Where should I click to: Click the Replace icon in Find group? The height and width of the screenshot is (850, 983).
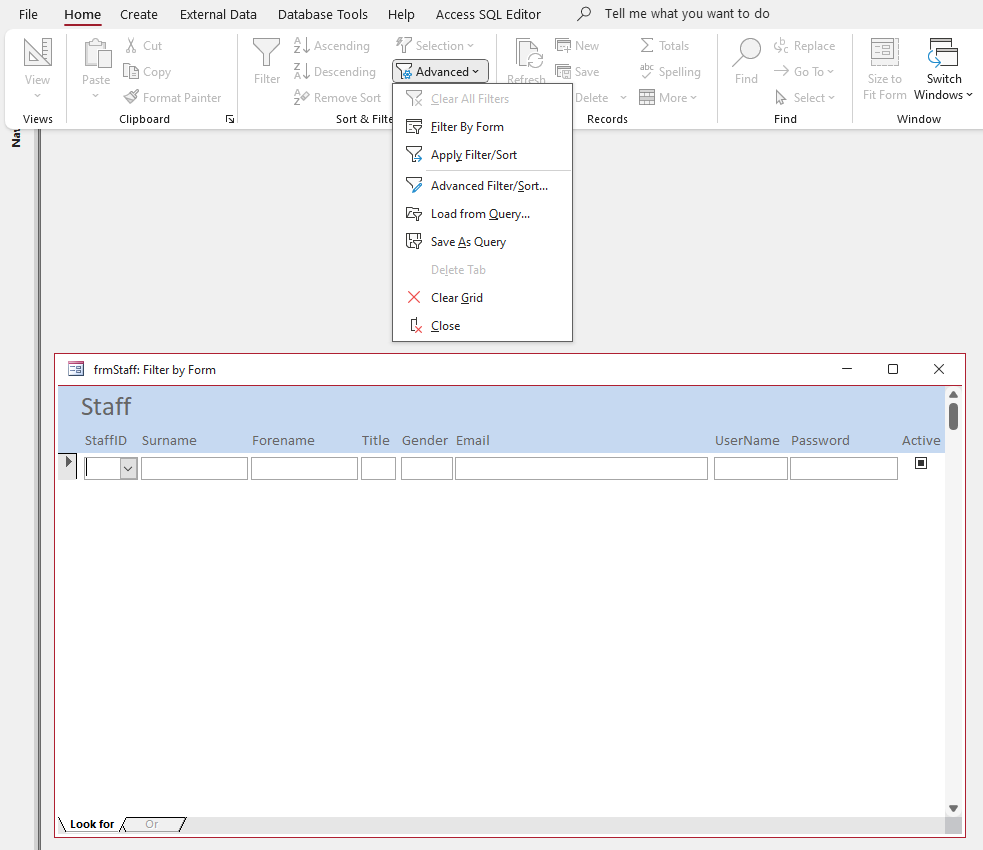click(x=781, y=45)
